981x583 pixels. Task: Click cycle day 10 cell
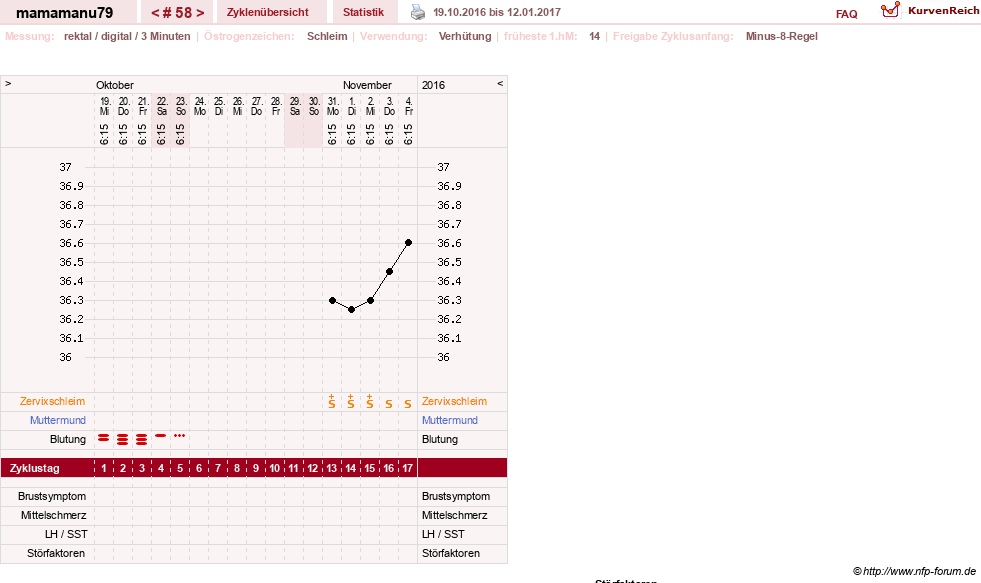[x=275, y=468]
